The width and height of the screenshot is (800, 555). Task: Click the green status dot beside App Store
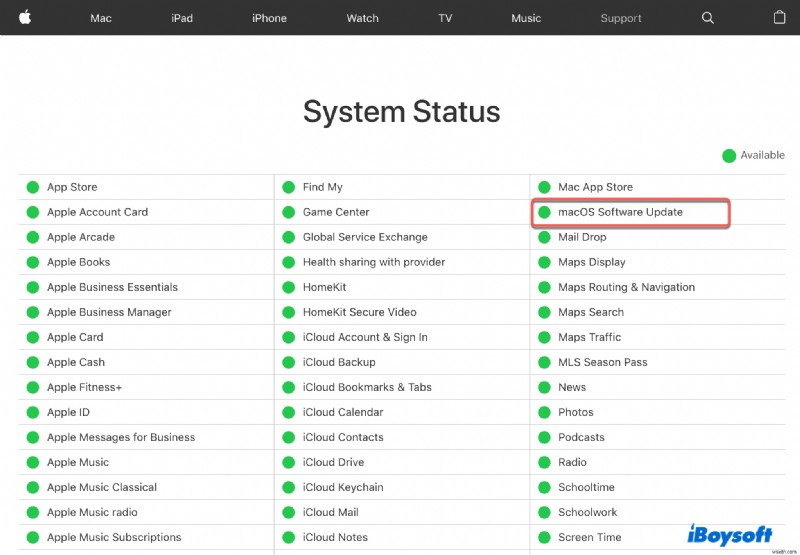pos(33,187)
